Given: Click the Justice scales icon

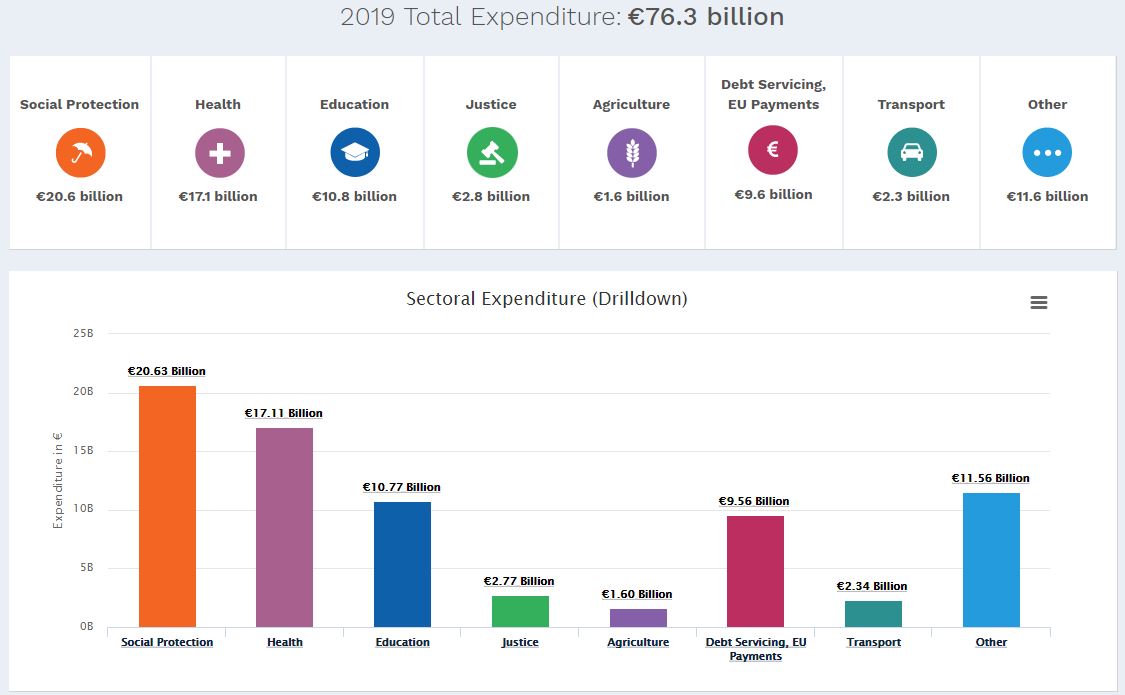Looking at the screenshot, I should pos(491,151).
